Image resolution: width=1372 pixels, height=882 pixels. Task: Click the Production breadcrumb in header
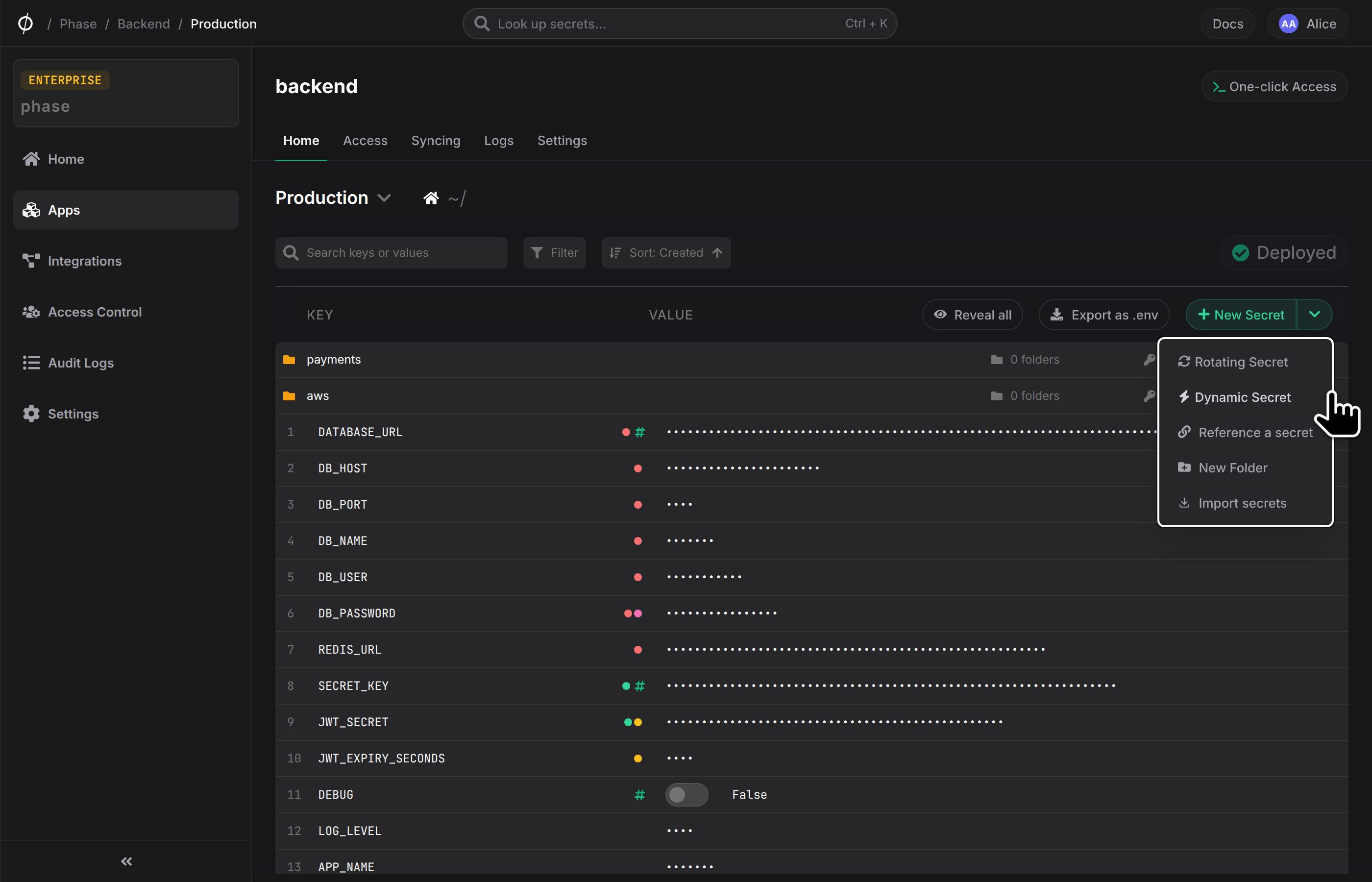223,24
